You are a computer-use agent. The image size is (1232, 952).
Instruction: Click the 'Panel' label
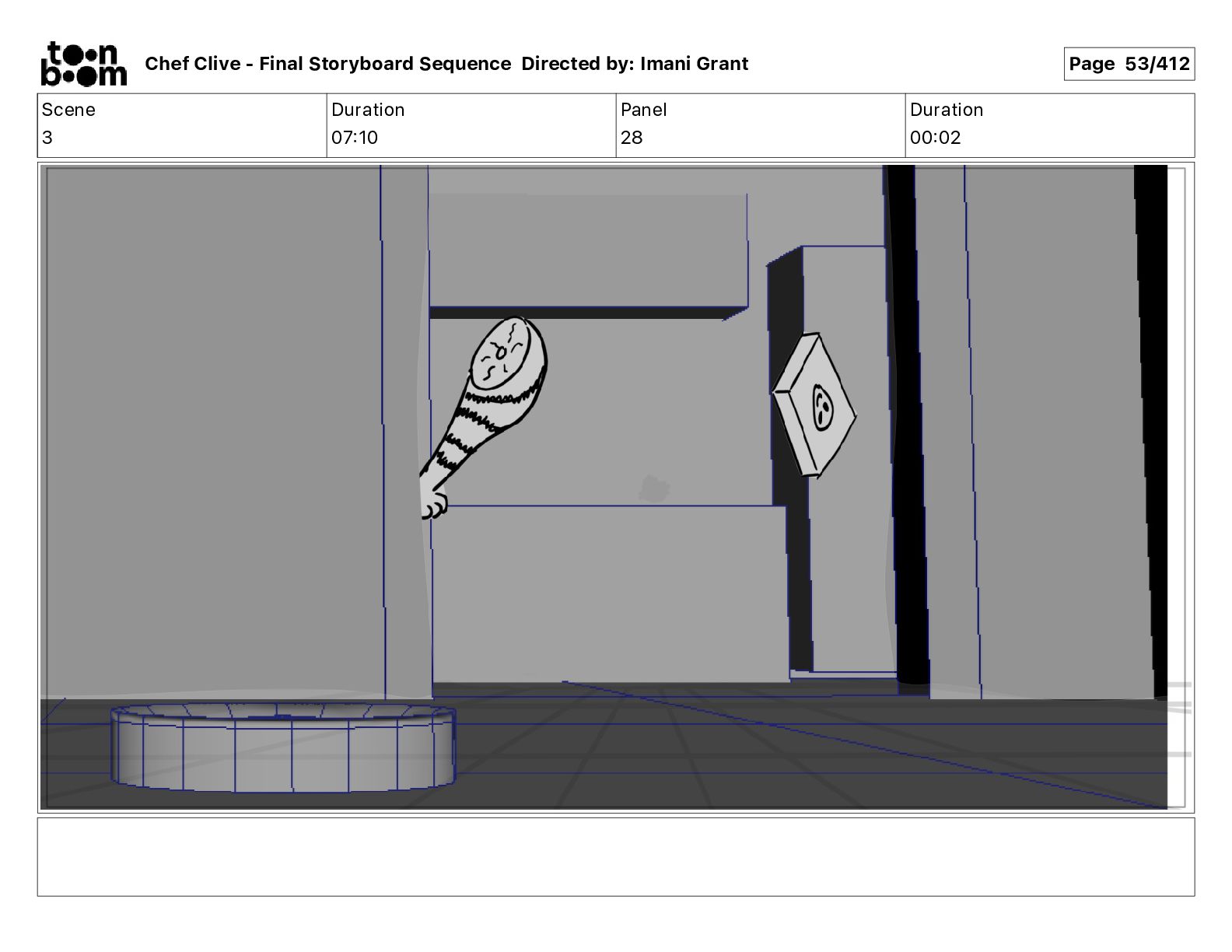644,110
